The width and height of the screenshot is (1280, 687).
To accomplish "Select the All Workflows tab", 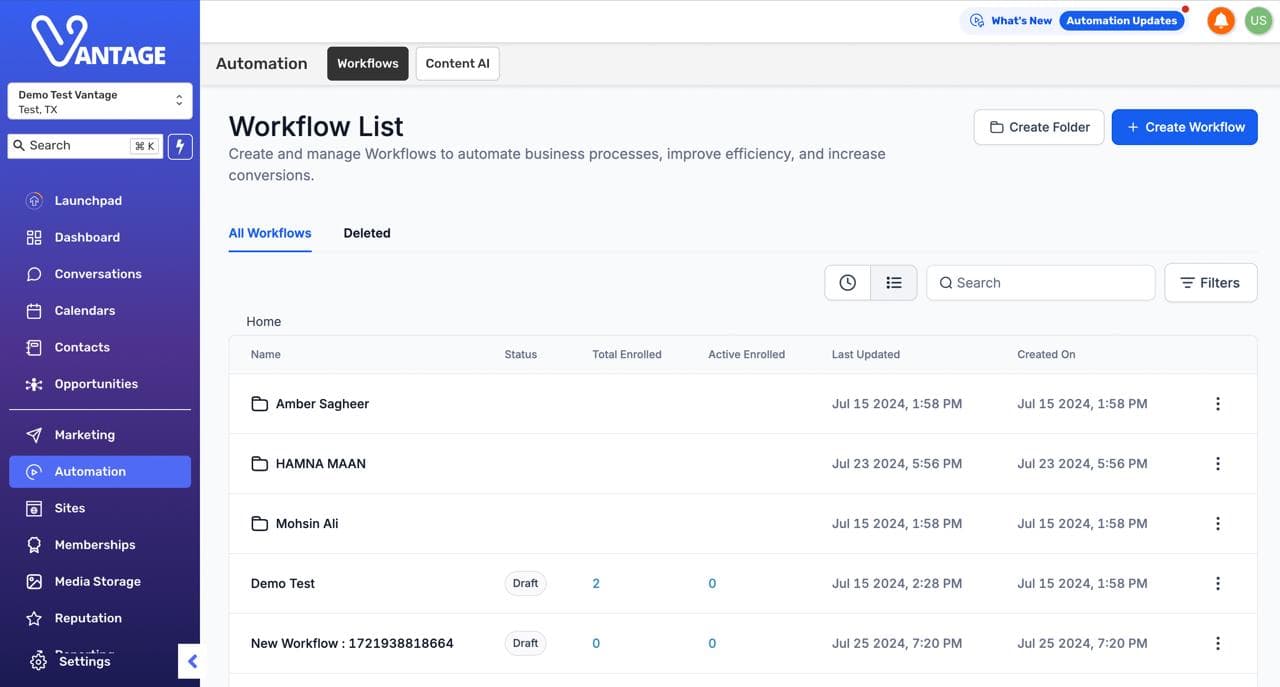I will (x=270, y=233).
